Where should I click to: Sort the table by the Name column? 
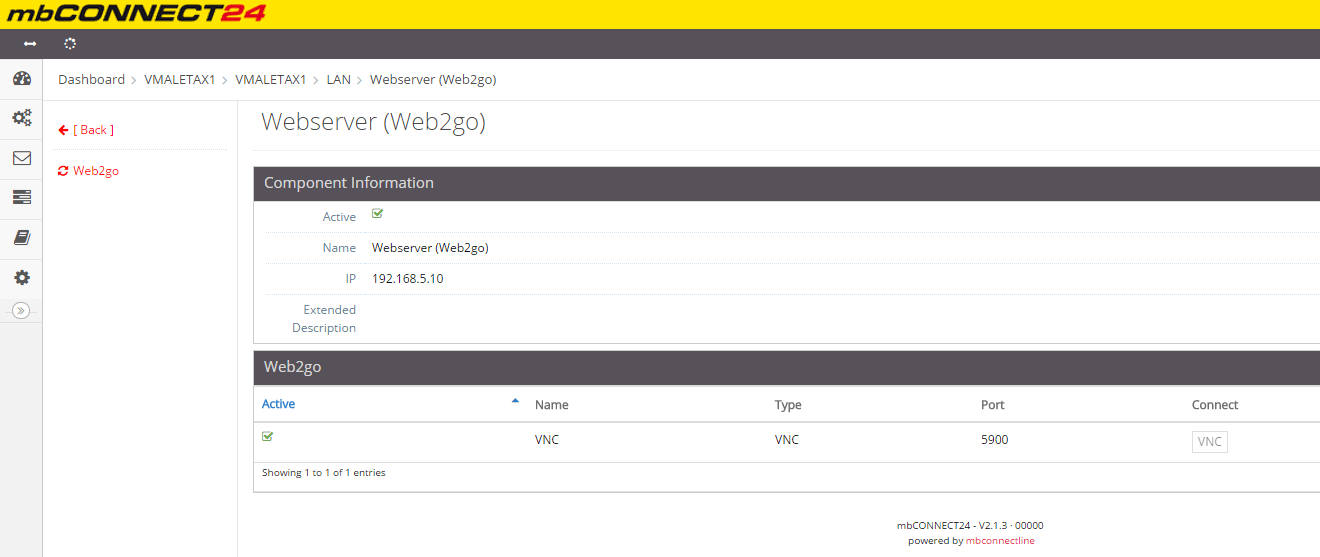[551, 405]
